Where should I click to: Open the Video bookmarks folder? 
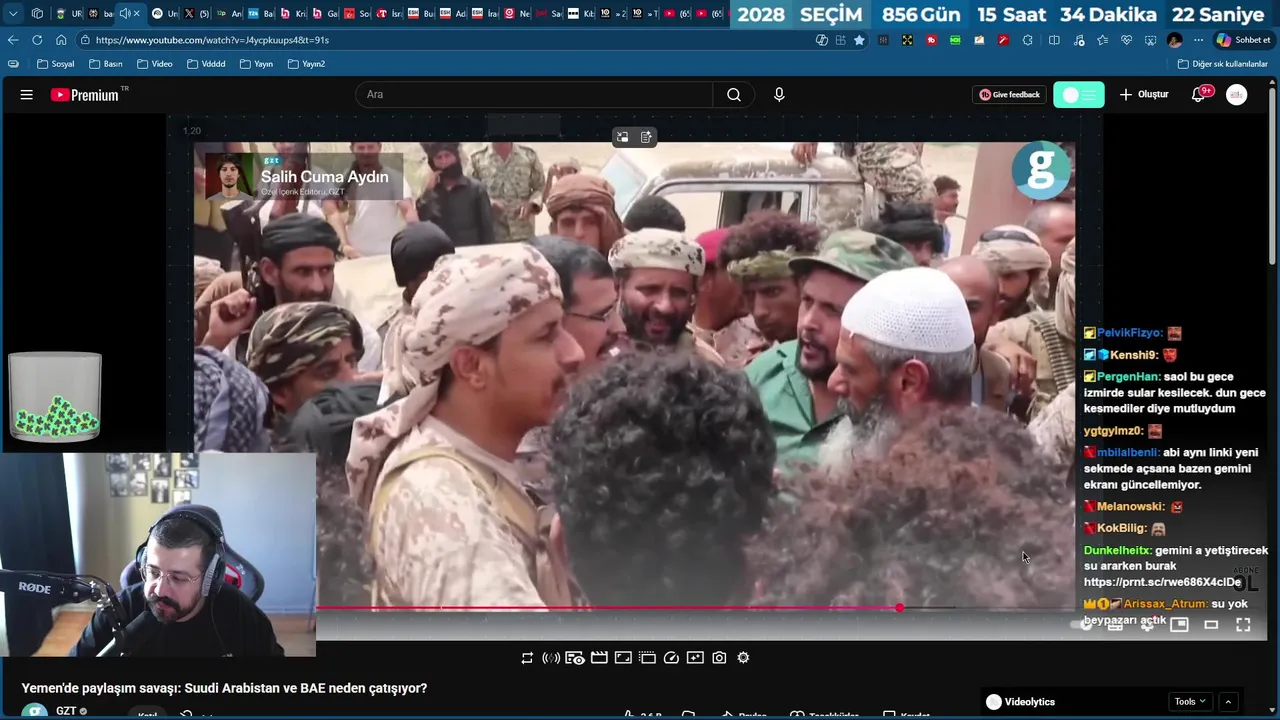[155, 64]
